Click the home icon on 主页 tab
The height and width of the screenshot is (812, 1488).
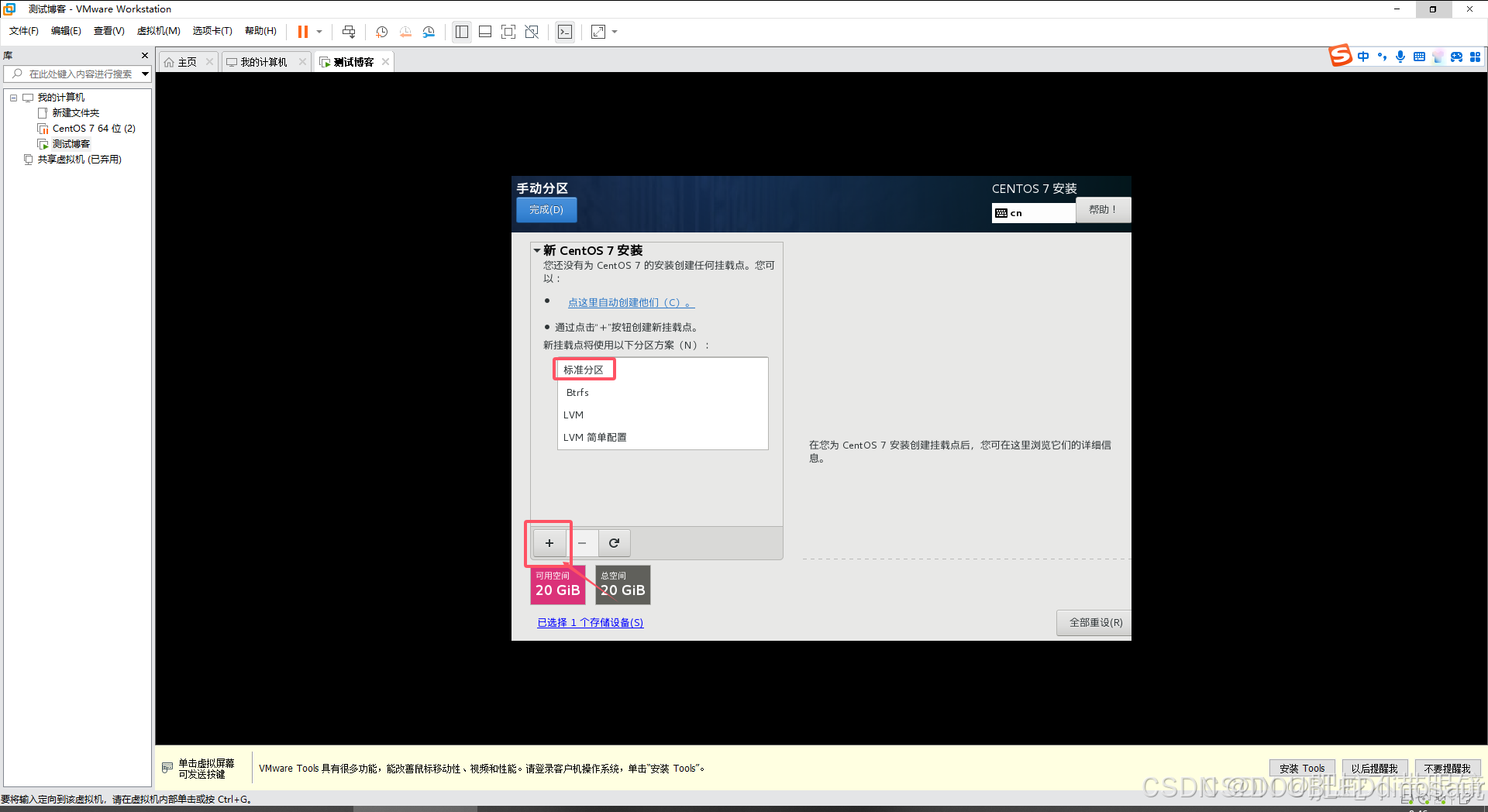coord(169,62)
